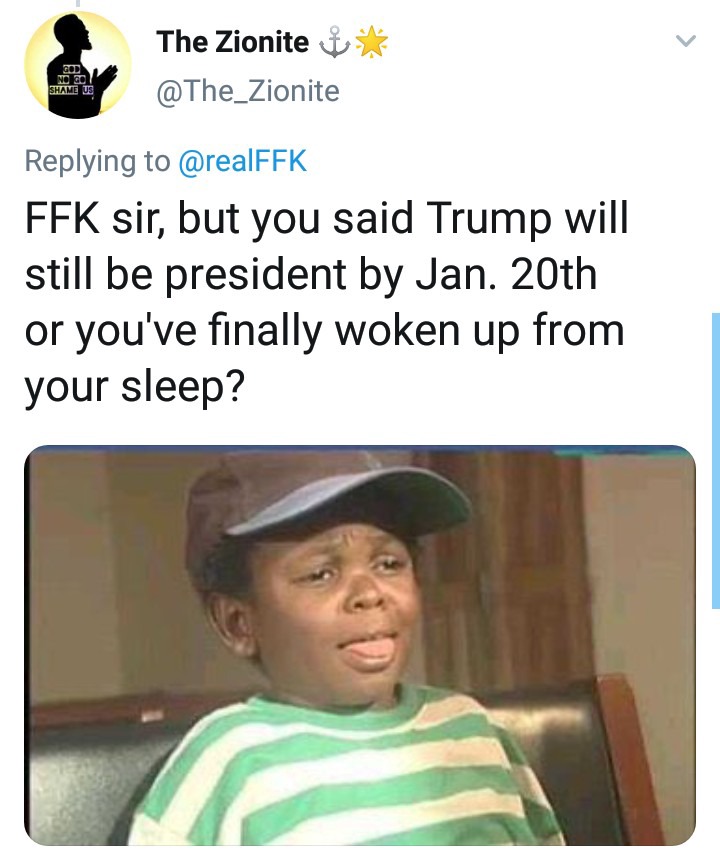Click the 'your sleep?' closing line
The width and height of the screenshot is (720, 852).
click(135, 387)
